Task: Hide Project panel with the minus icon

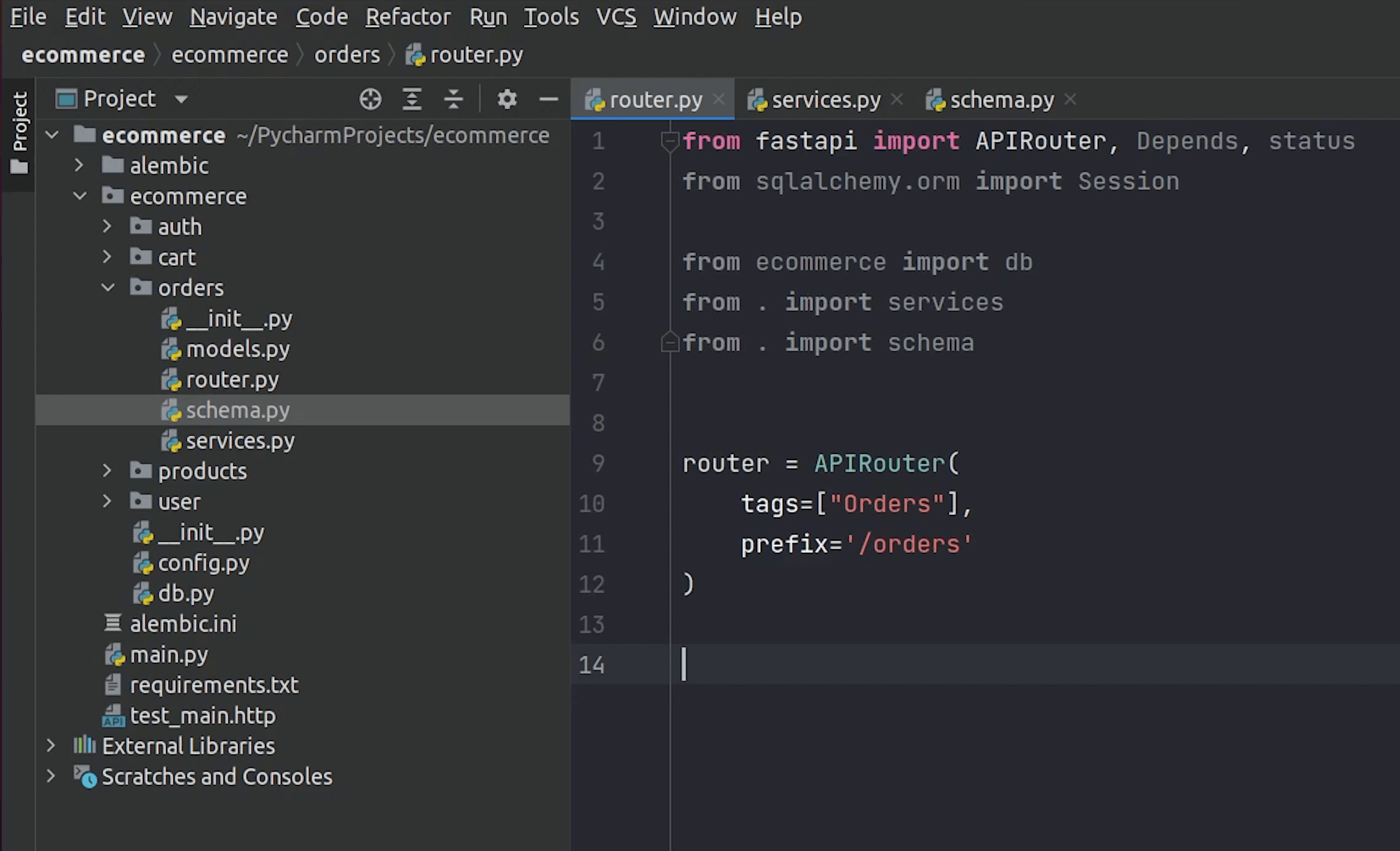Action: (x=548, y=99)
